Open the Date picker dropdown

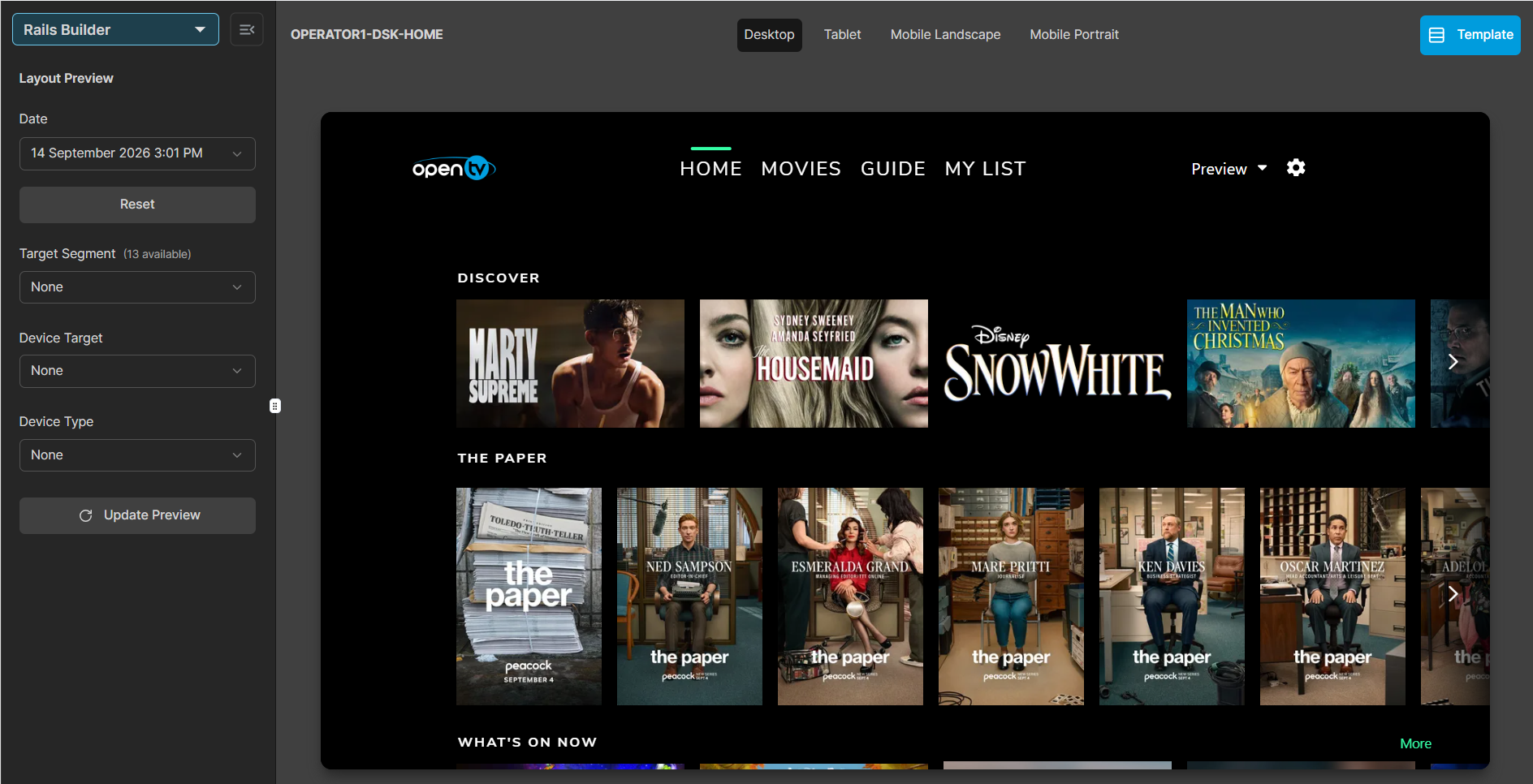pyautogui.click(x=137, y=153)
